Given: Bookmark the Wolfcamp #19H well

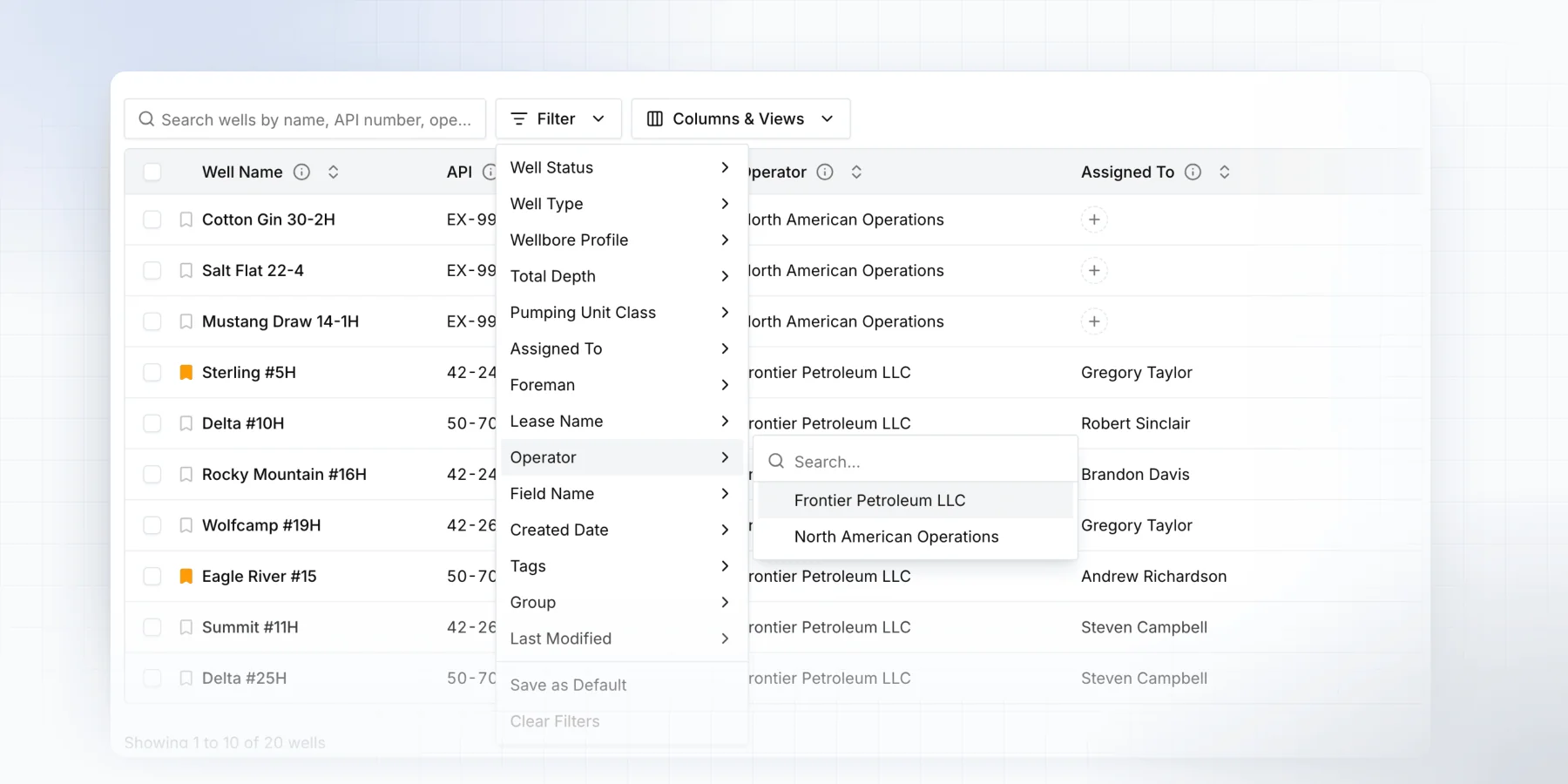Looking at the screenshot, I should (186, 525).
